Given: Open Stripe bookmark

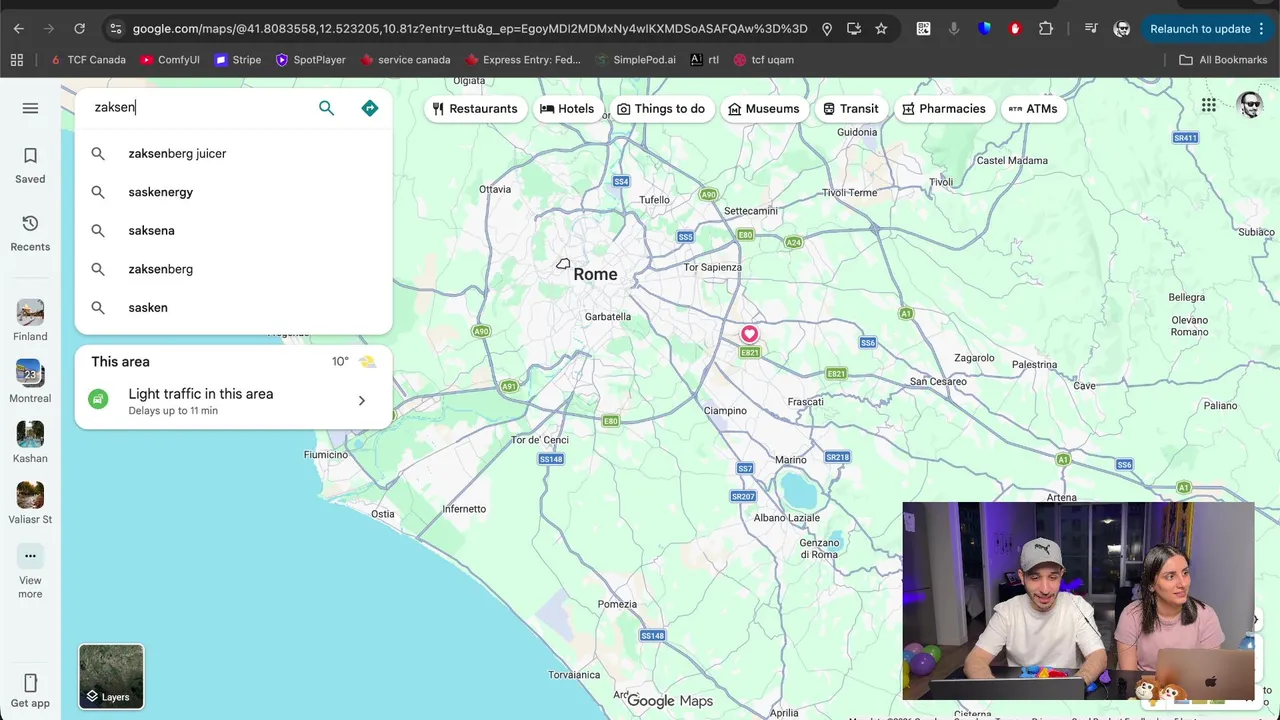Looking at the screenshot, I should tap(238, 60).
